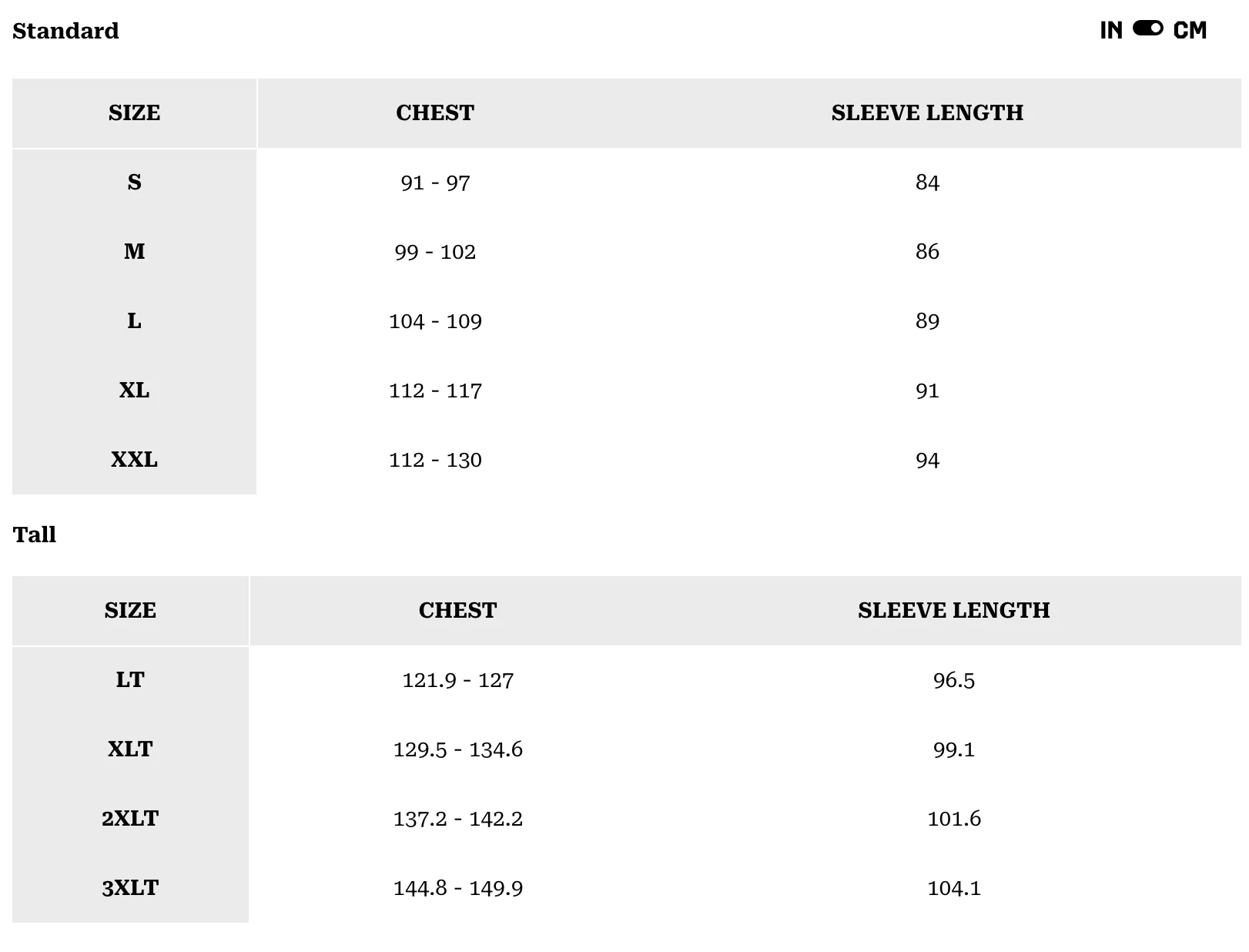The height and width of the screenshot is (952, 1249).
Task: Click the Standard section heading
Action: [65, 31]
